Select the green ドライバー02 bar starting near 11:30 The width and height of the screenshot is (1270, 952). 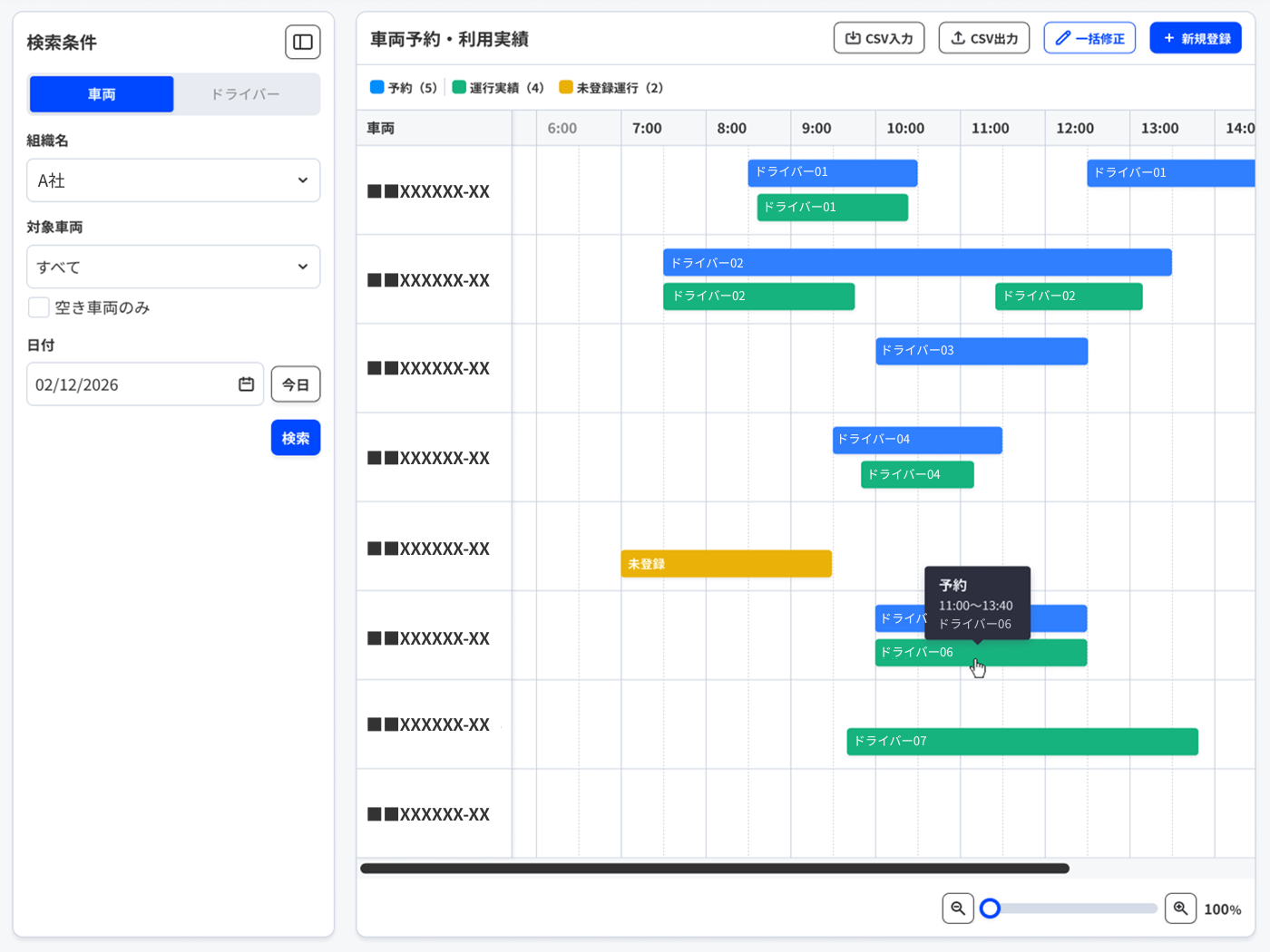pos(1069,296)
